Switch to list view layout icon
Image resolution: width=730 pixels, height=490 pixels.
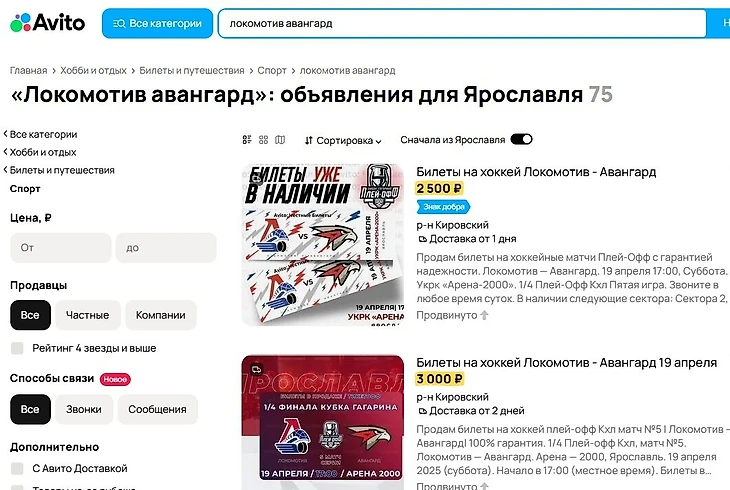click(x=247, y=140)
